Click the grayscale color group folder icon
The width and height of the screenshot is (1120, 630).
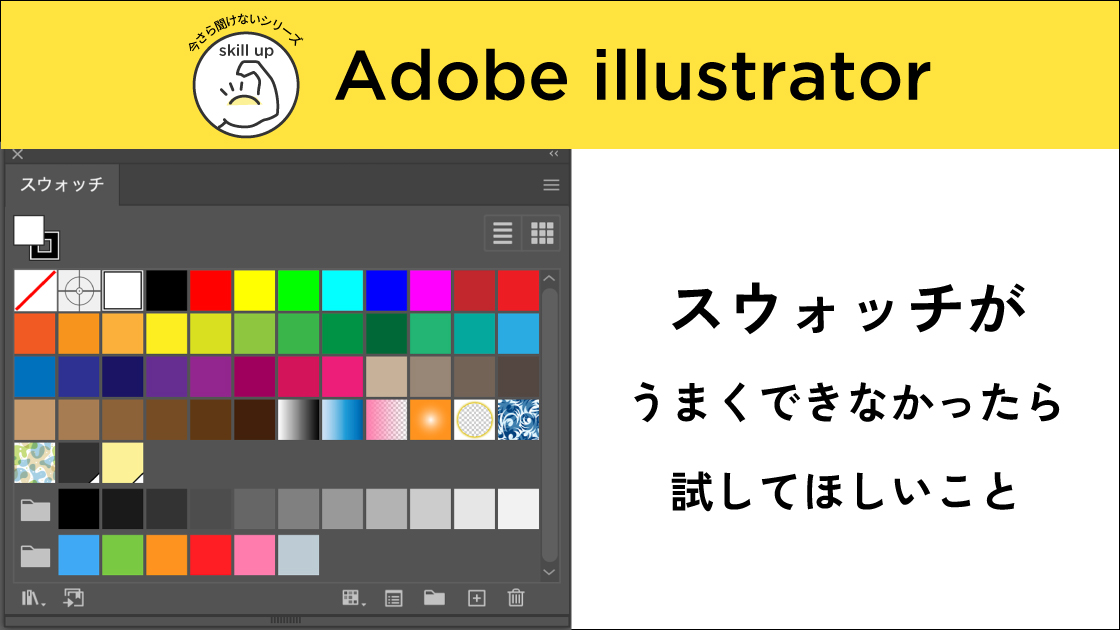[x=35, y=510]
